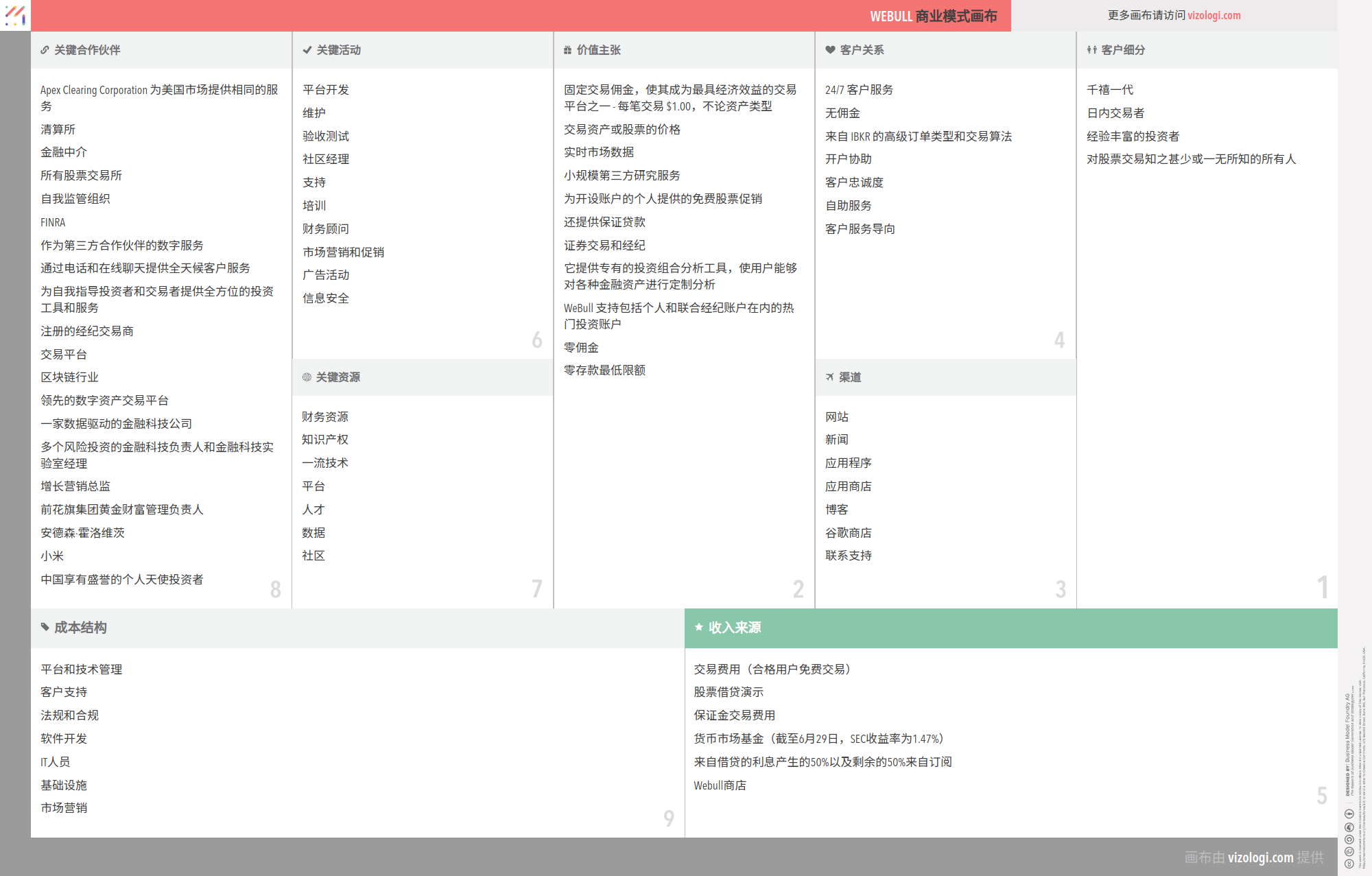Click the star icon beside 收入来源 header

[699, 627]
